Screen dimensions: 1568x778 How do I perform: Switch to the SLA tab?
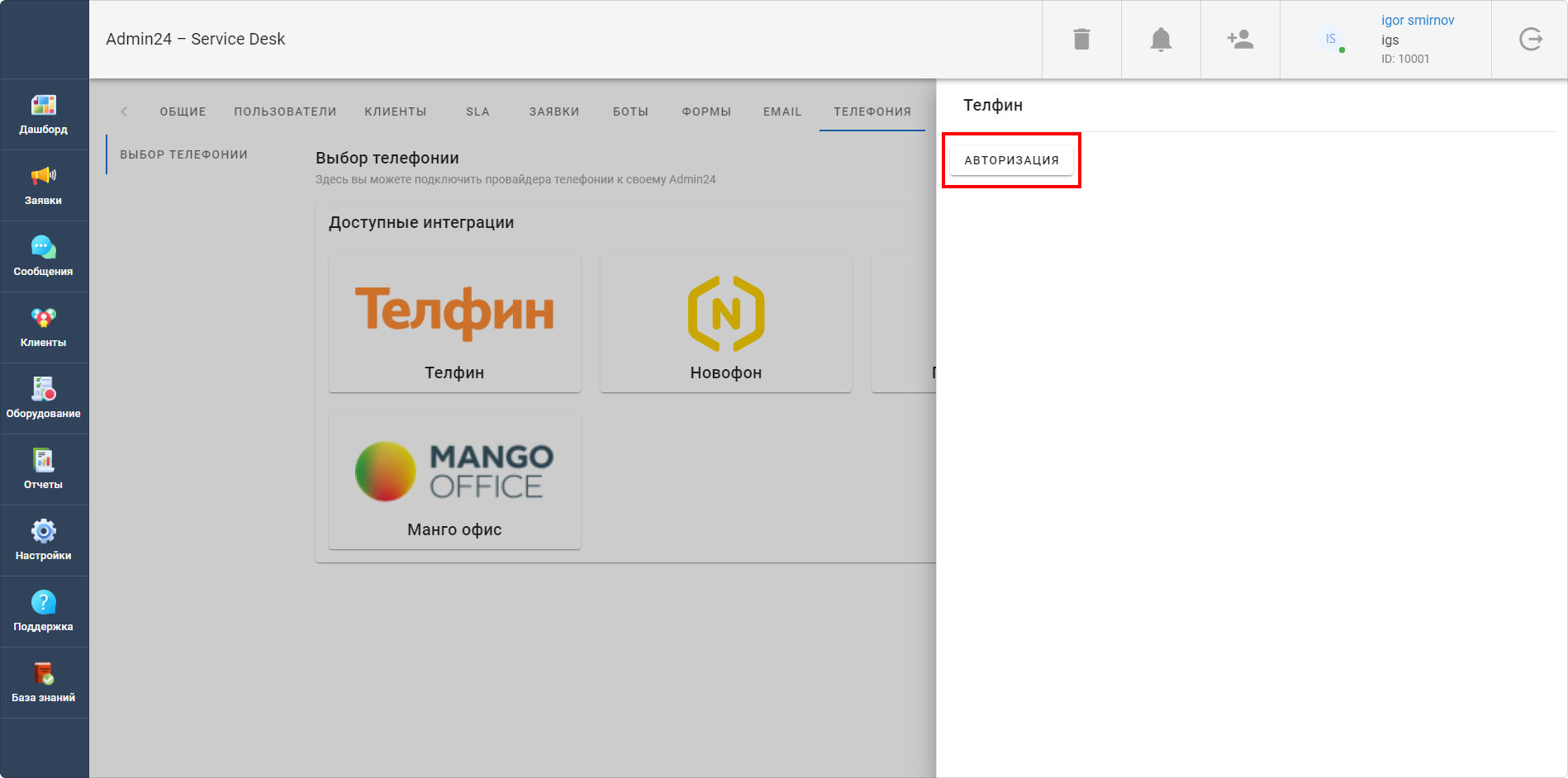pos(478,111)
